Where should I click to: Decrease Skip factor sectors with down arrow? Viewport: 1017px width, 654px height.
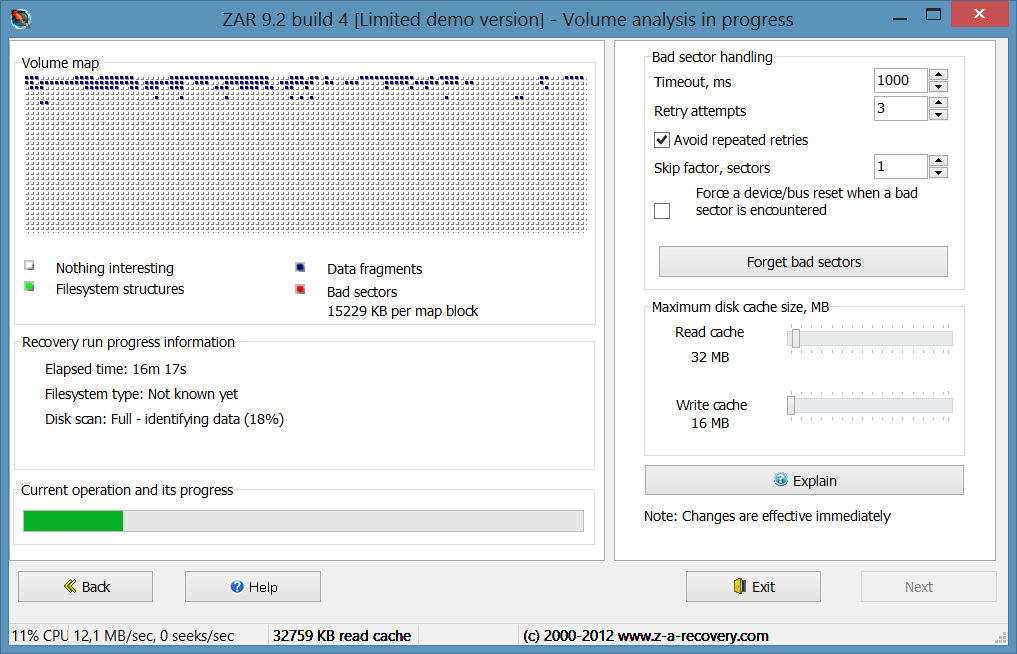click(939, 173)
